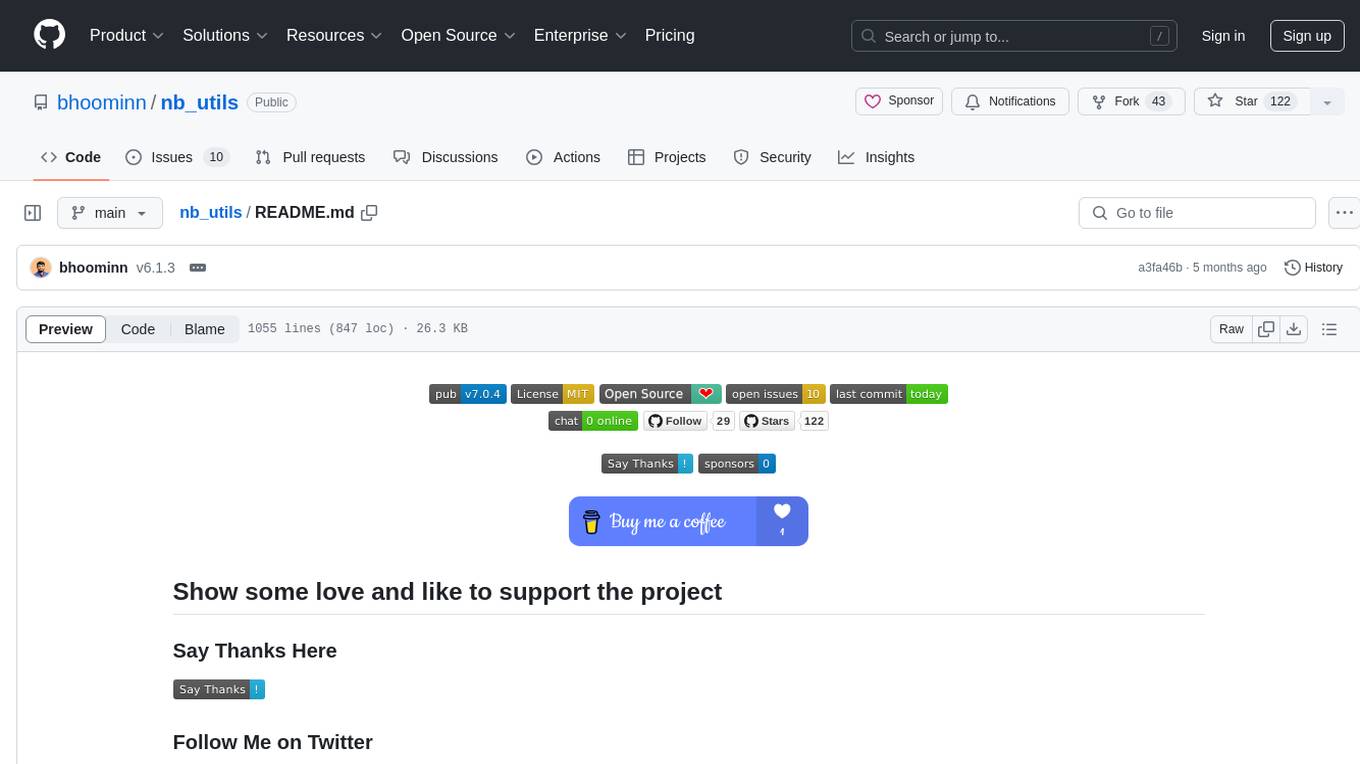
Task: Click the open issues 10 badge
Action: point(776,394)
